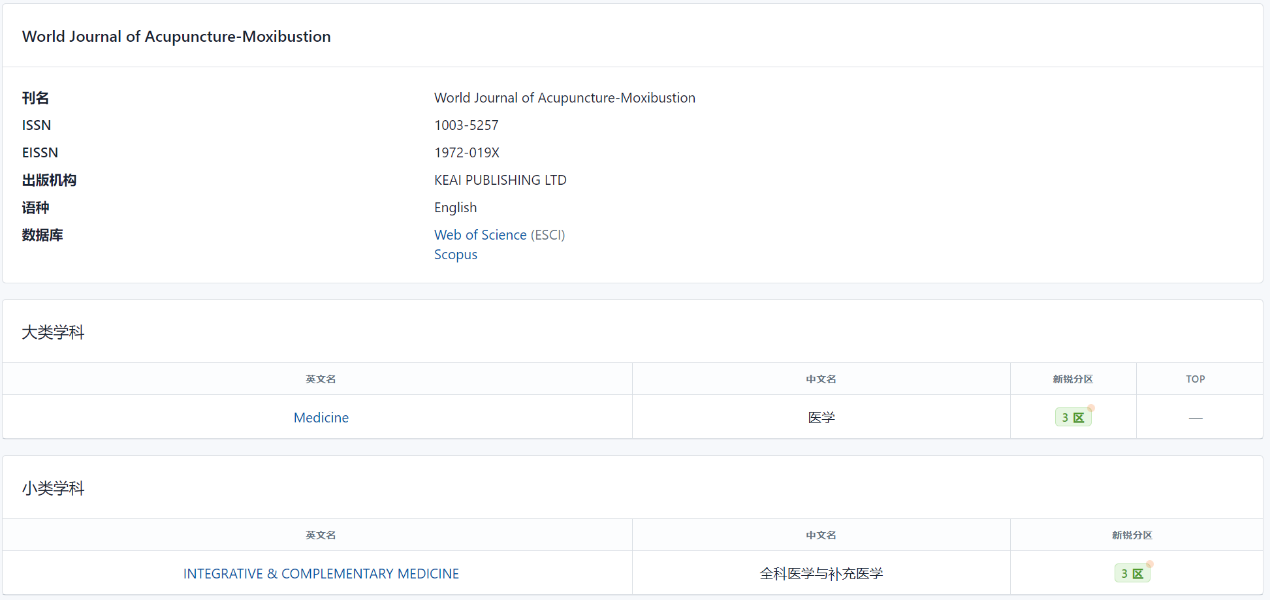This screenshot has height=600, width=1270.
Task: Select the ISSN value 1003-5257
Action: pos(466,126)
